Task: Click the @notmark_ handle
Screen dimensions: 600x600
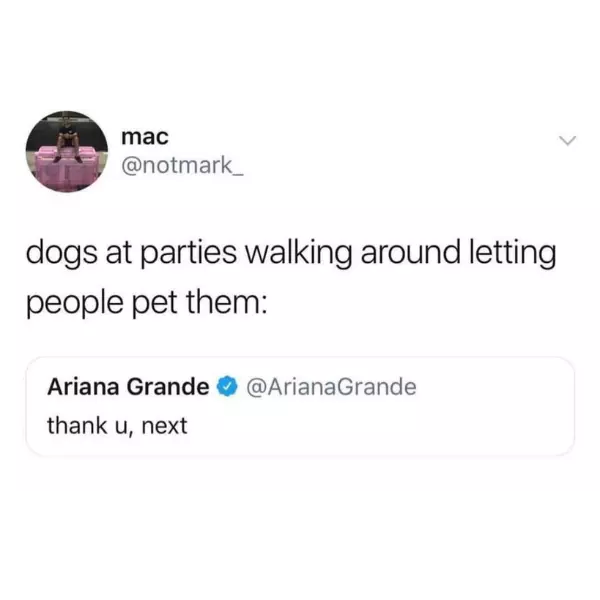Action: pyautogui.click(x=182, y=166)
